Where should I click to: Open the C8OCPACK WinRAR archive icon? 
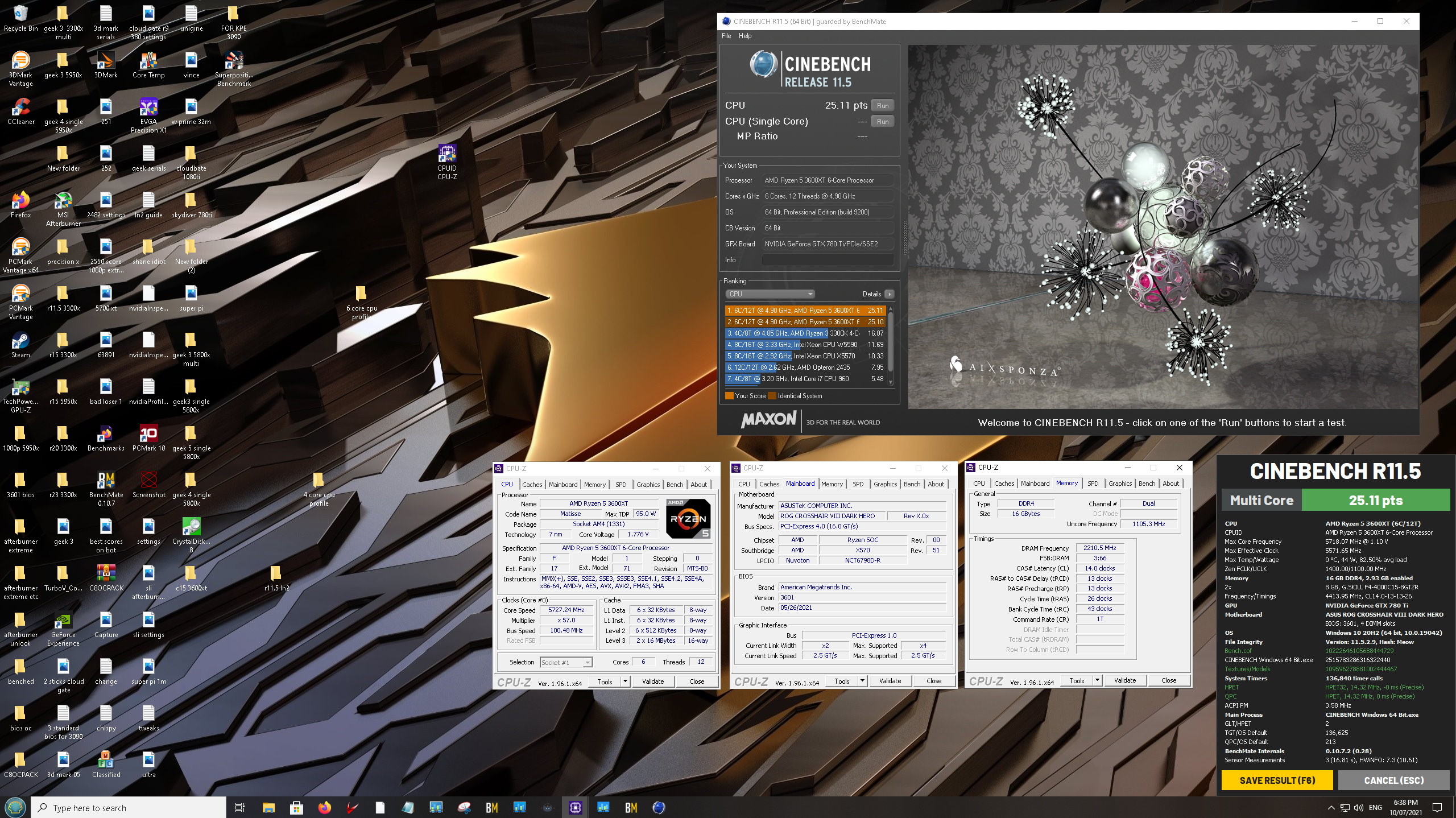(x=106, y=578)
